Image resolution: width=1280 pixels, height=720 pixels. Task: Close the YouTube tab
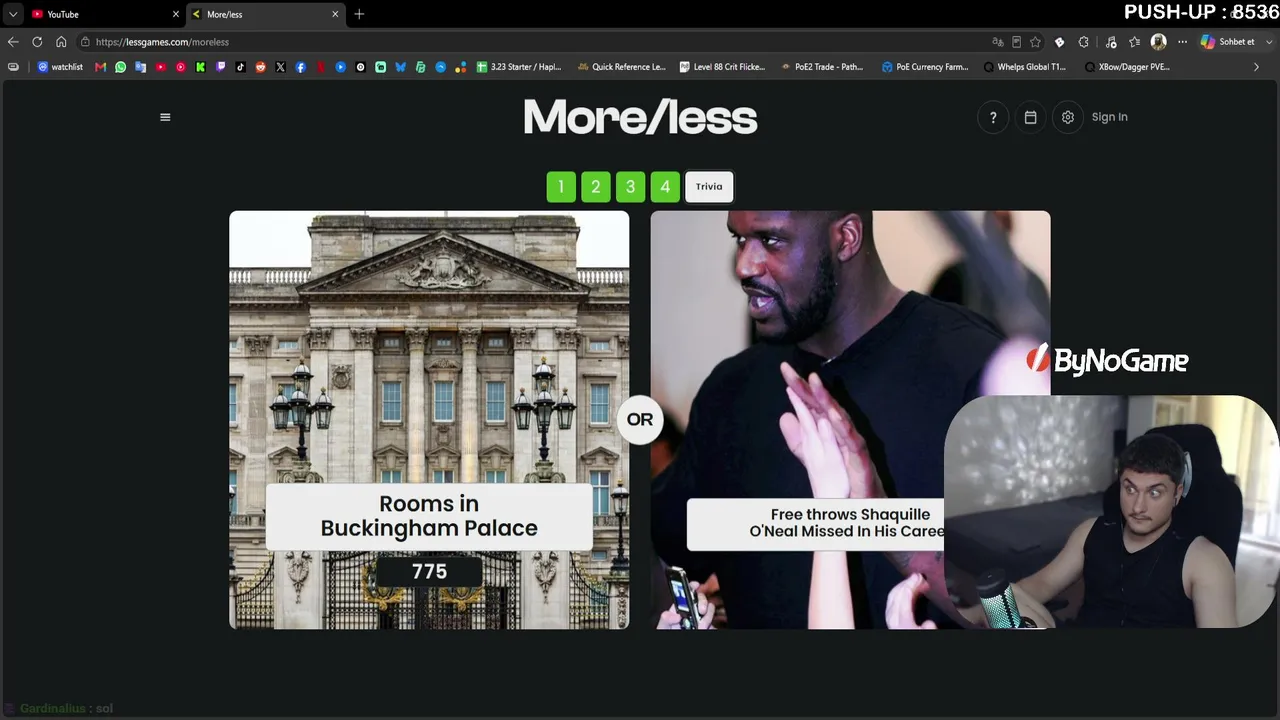pyautogui.click(x=176, y=14)
